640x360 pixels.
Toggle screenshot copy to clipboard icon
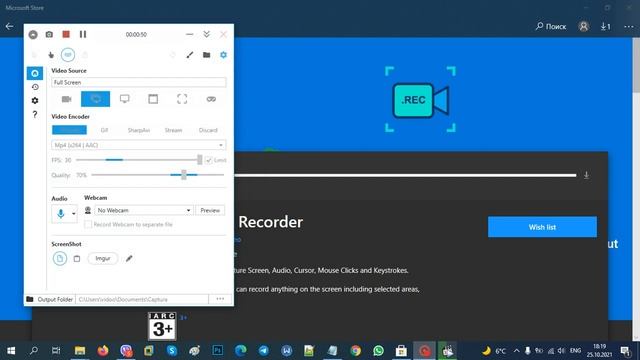pyautogui.click(x=77, y=258)
